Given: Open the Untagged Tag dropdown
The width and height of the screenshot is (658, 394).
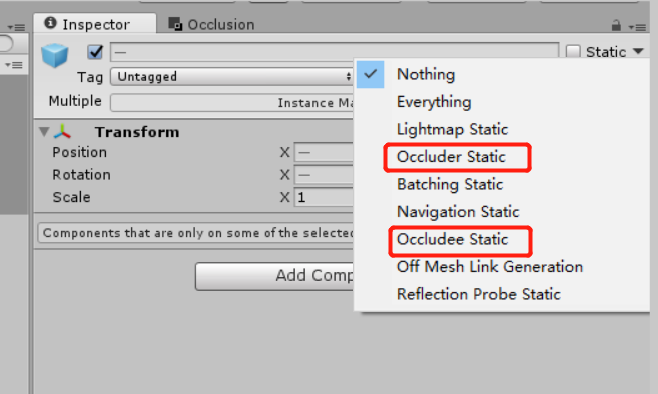Looking at the screenshot, I should click(x=232, y=76).
